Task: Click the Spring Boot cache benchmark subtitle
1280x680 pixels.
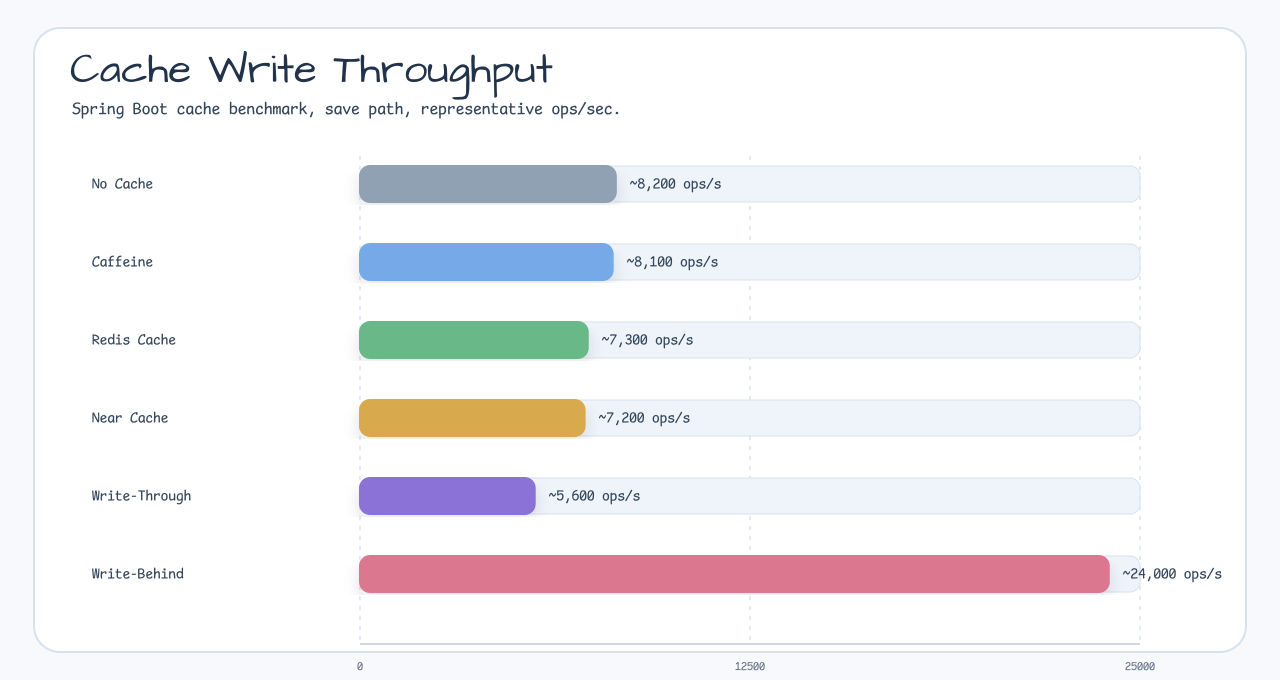Action: [x=346, y=109]
